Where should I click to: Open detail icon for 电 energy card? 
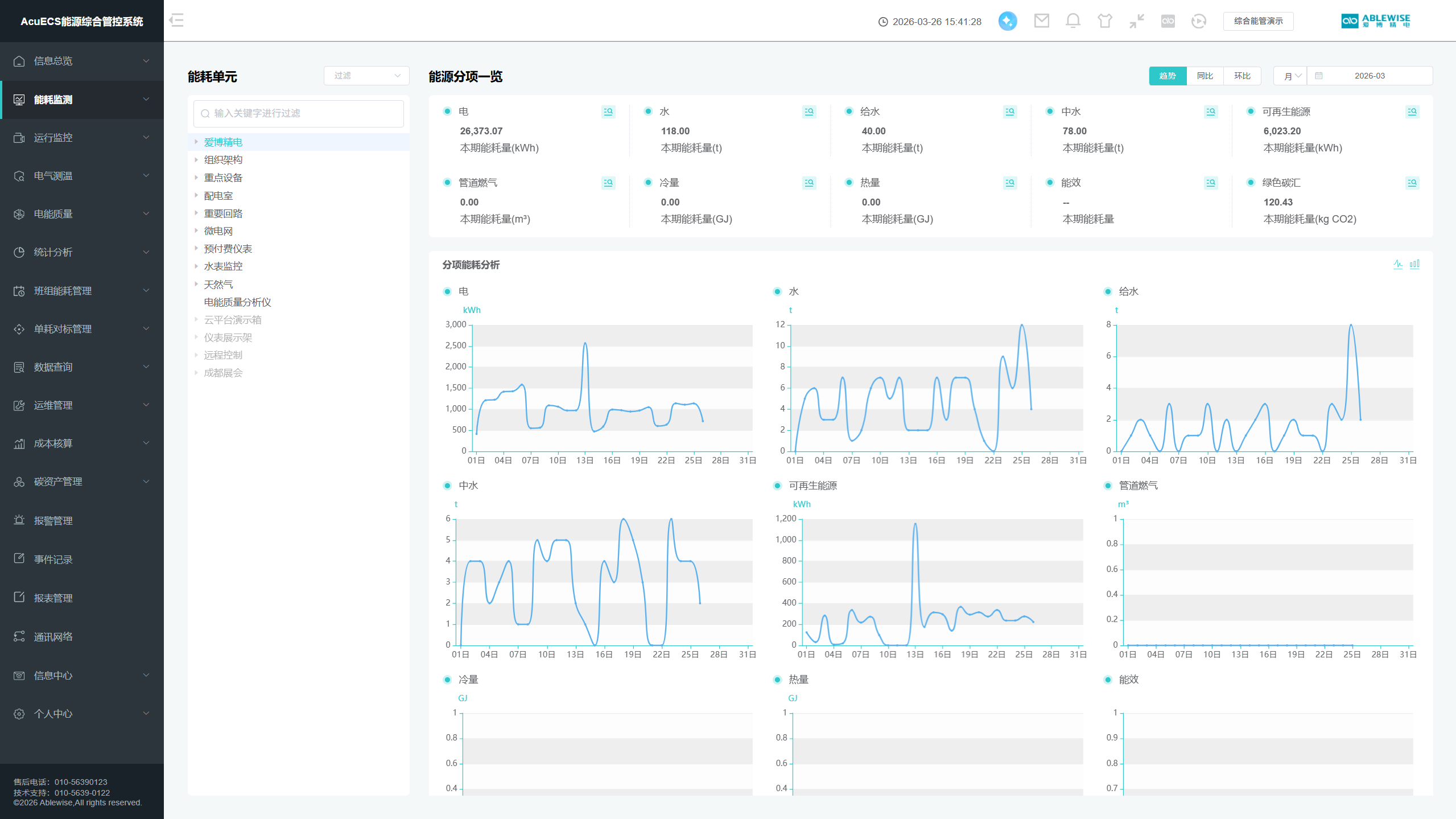tap(608, 112)
